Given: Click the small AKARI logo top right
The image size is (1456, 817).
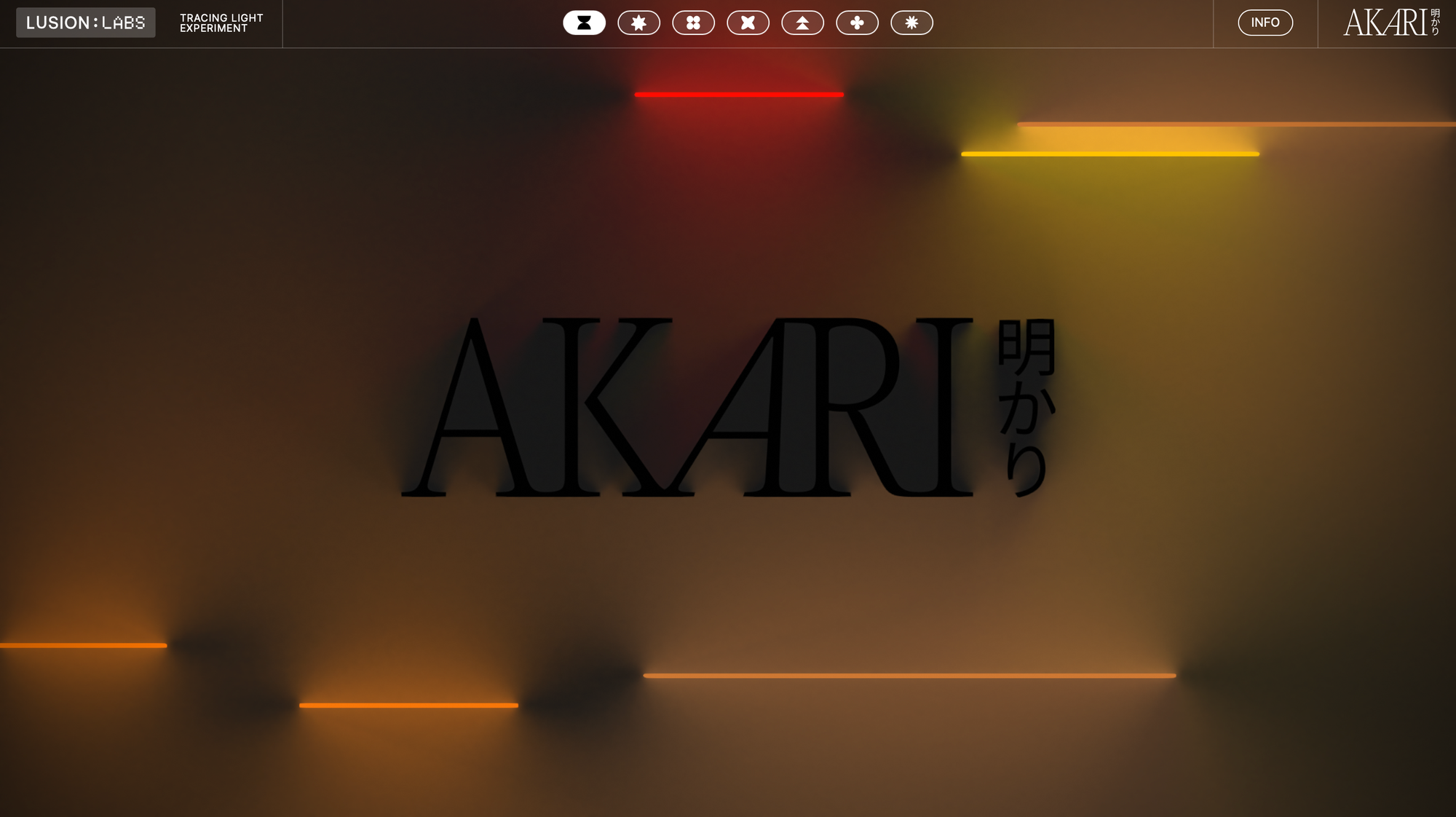Looking at the screenshot, I should tap(1390, 23).
